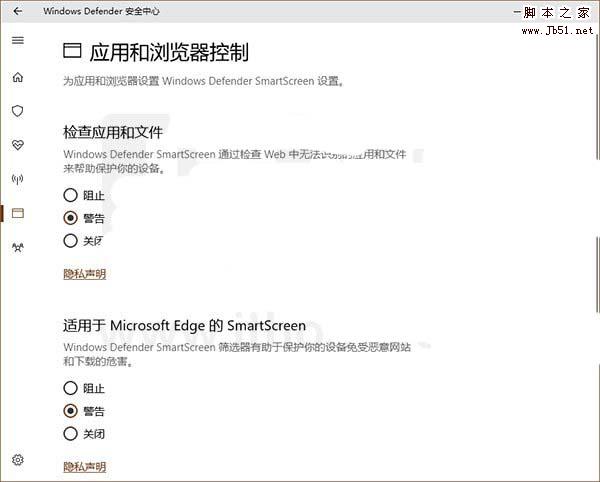
Task: Select 阻止 under 检查应用和文件
Action: tap(70, 195)
